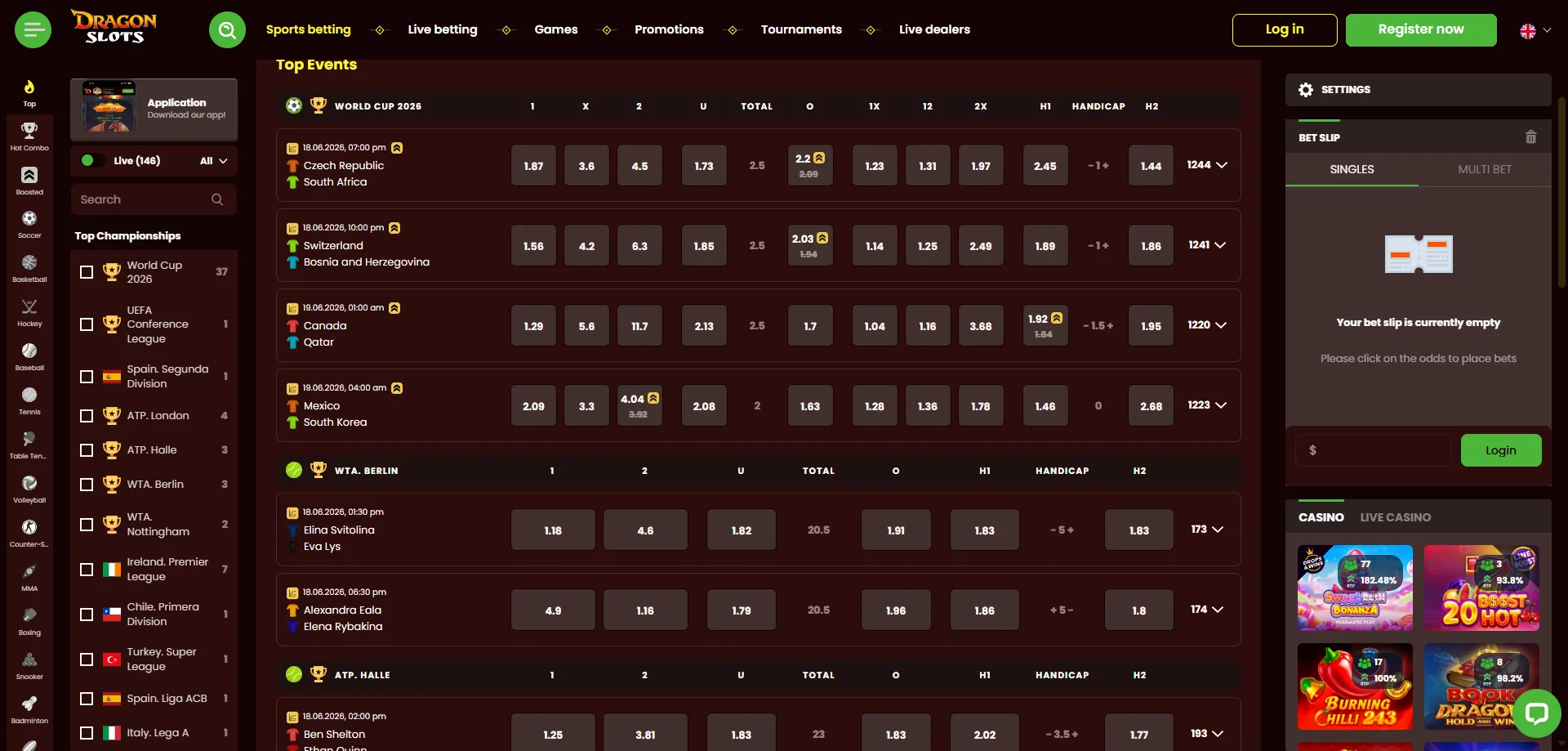
Task: Open language selector flag dropdown
Action: point(1535,30)
